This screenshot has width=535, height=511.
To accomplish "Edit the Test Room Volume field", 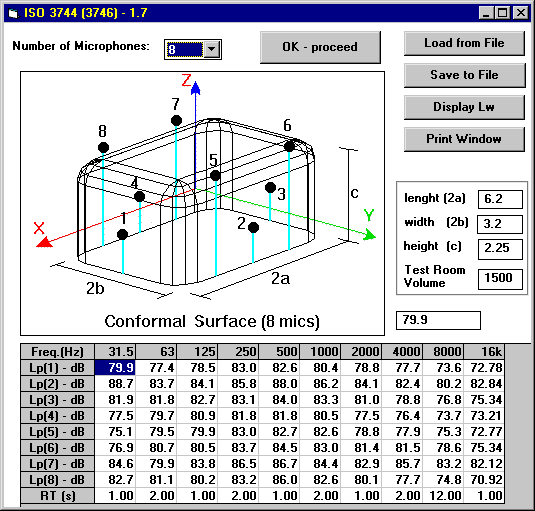I will (x=500, y=279).
